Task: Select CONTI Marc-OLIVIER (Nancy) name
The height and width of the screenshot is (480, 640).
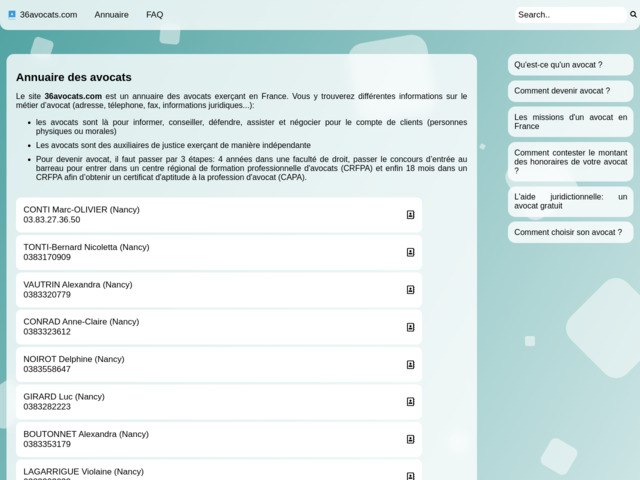Action: coord(81,210)
